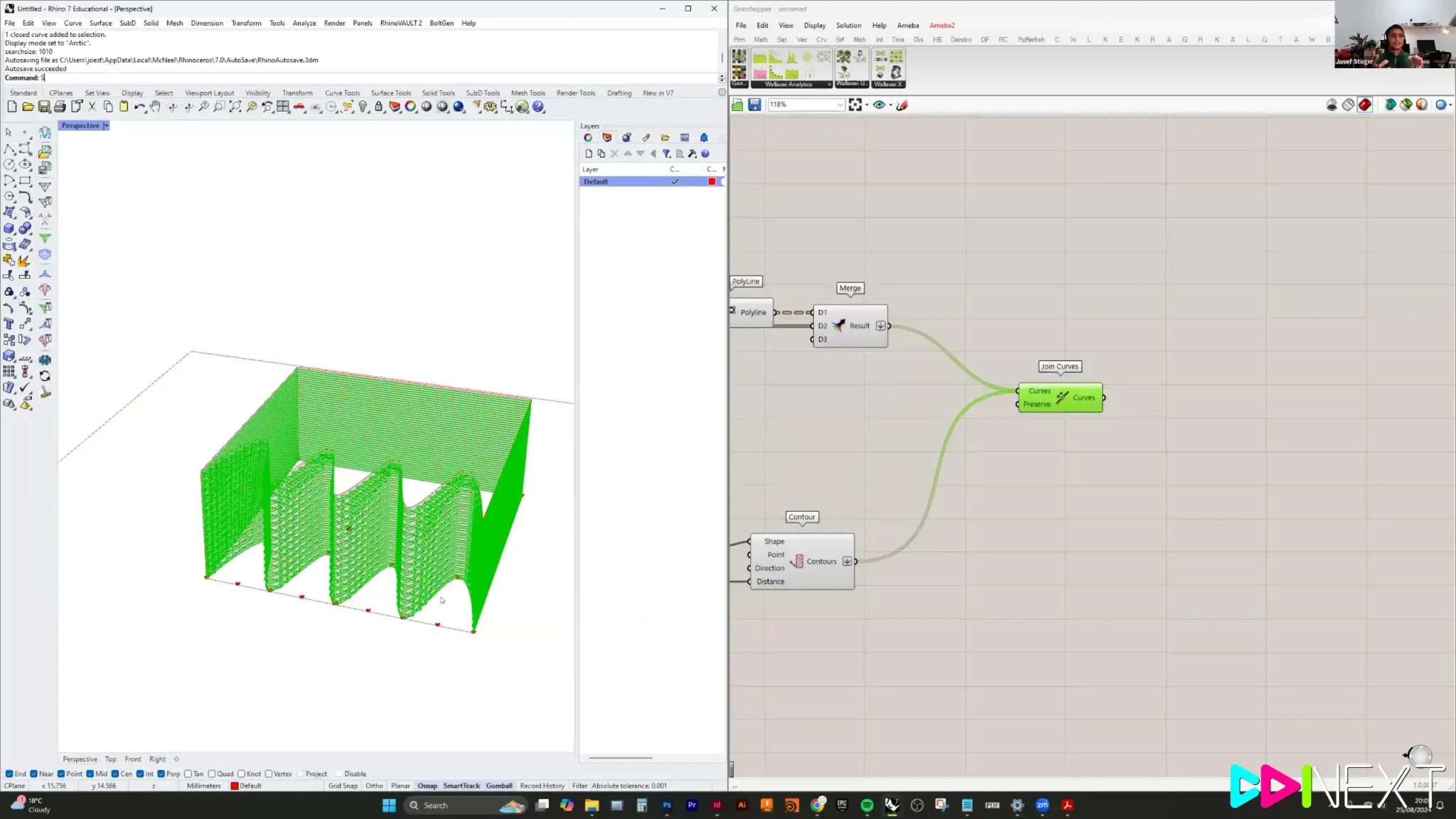
Task: Click the Lock padlock toolbar icon
Action: pyautogui.click(x=379, y=107)
